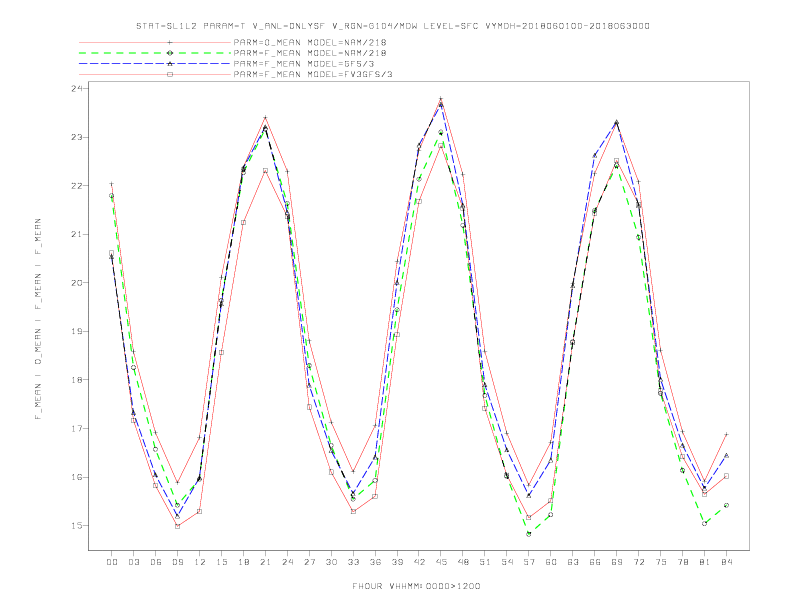Click y-axis tick value 15

77,526
